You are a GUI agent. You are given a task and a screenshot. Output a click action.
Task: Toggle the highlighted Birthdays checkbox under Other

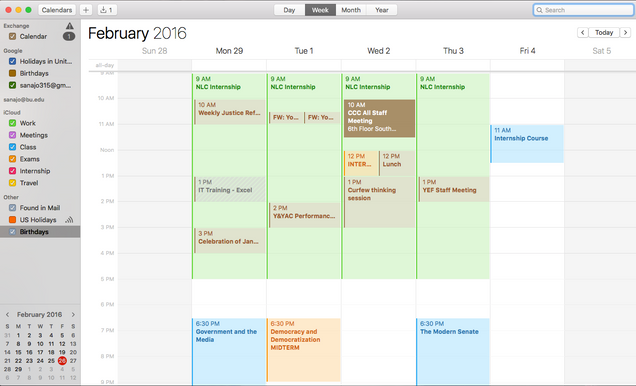(12, 232)
